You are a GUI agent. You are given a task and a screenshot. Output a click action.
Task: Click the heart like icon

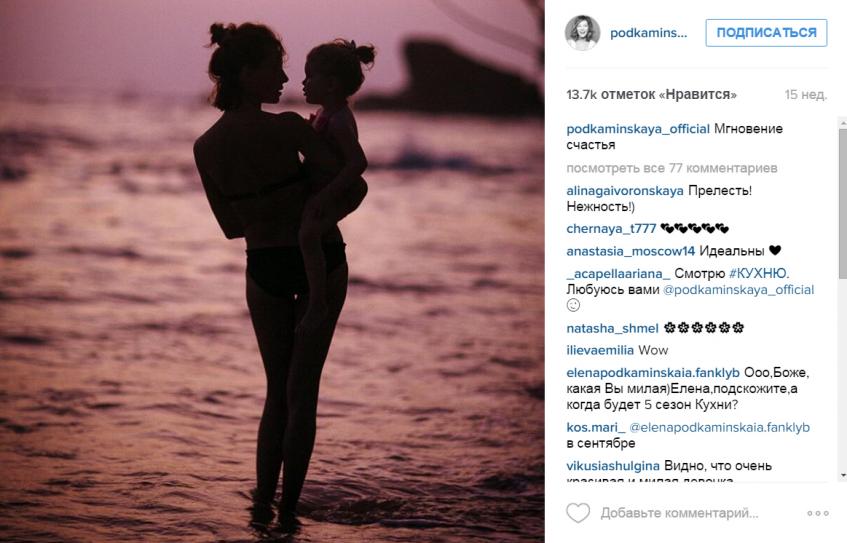click(577, 513)
